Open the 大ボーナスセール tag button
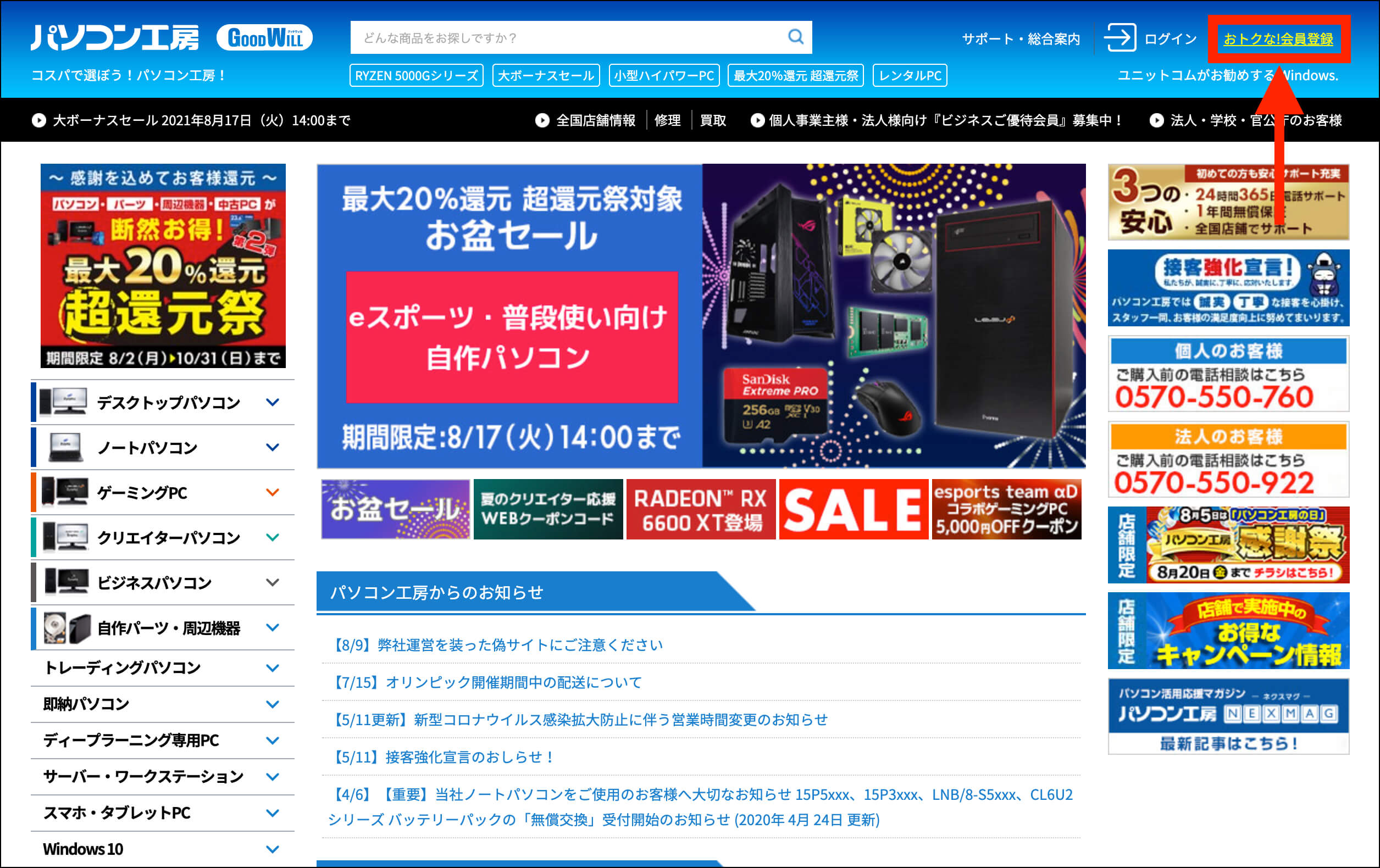This screenshot has width=1380, height=868. pos(546,75)
